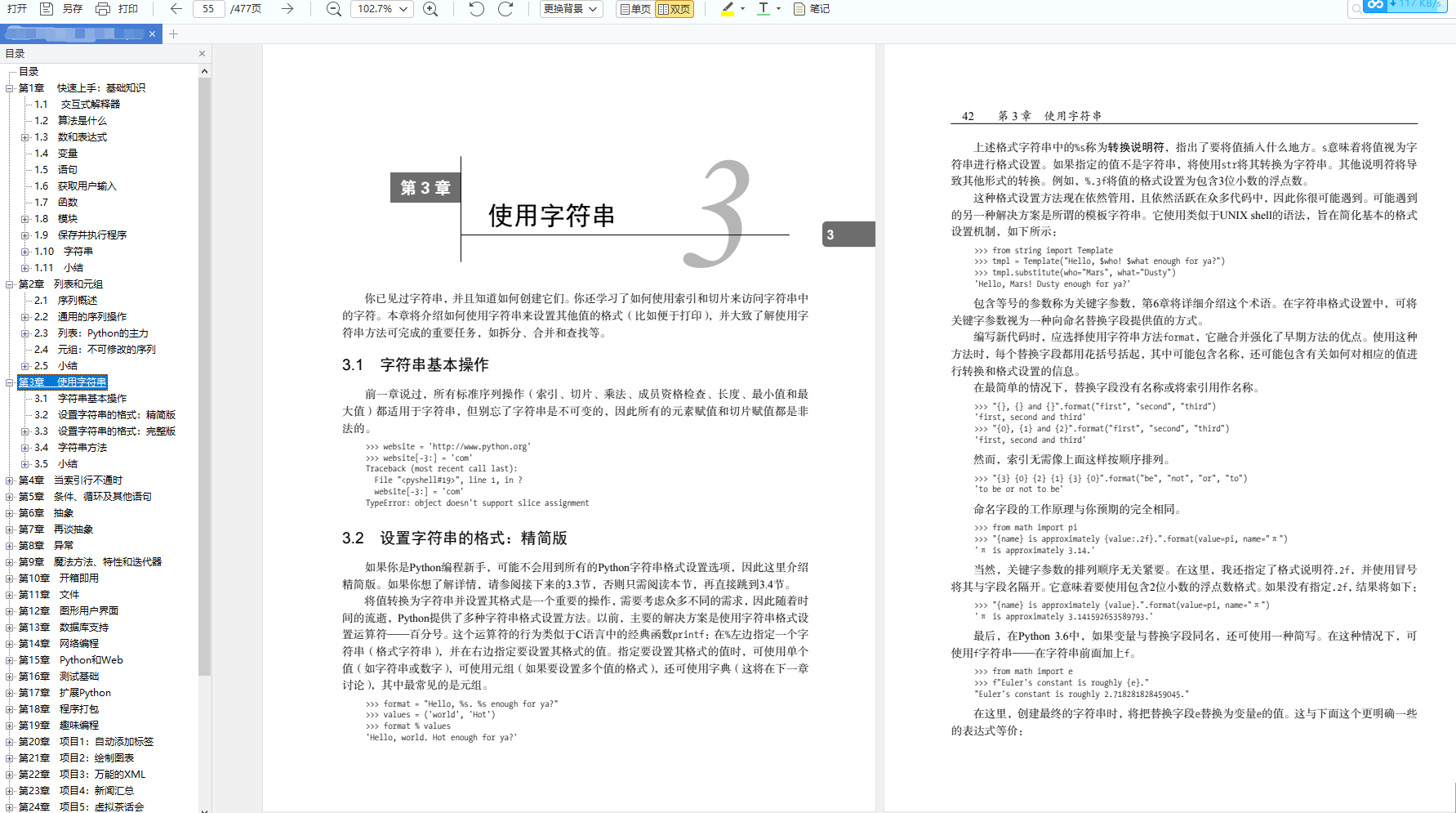Viewport: 1456px width, 813px height.
Task: Switch to 单页 single page view
Action: [634, 9]
